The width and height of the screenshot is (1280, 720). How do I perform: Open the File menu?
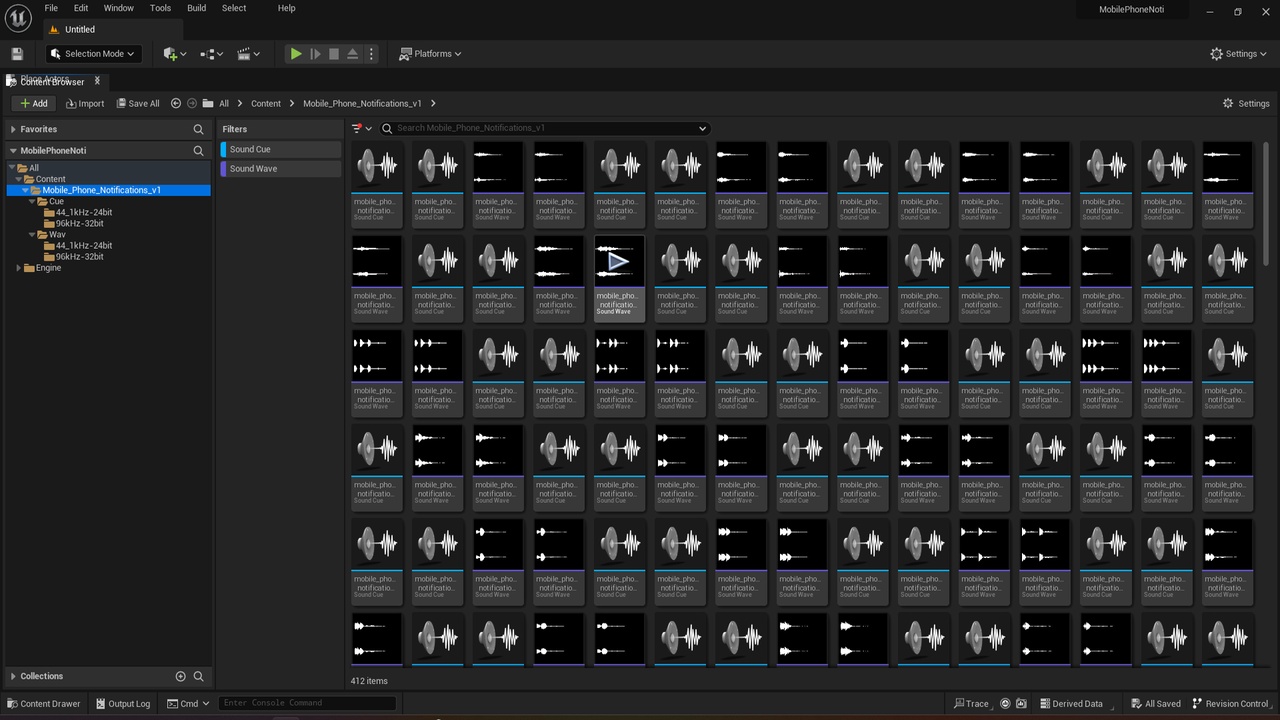[51, 8]
